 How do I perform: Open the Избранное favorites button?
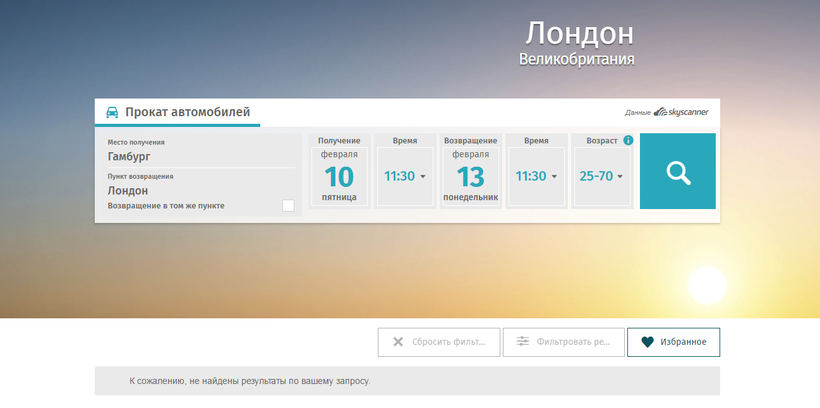point(673,342)
